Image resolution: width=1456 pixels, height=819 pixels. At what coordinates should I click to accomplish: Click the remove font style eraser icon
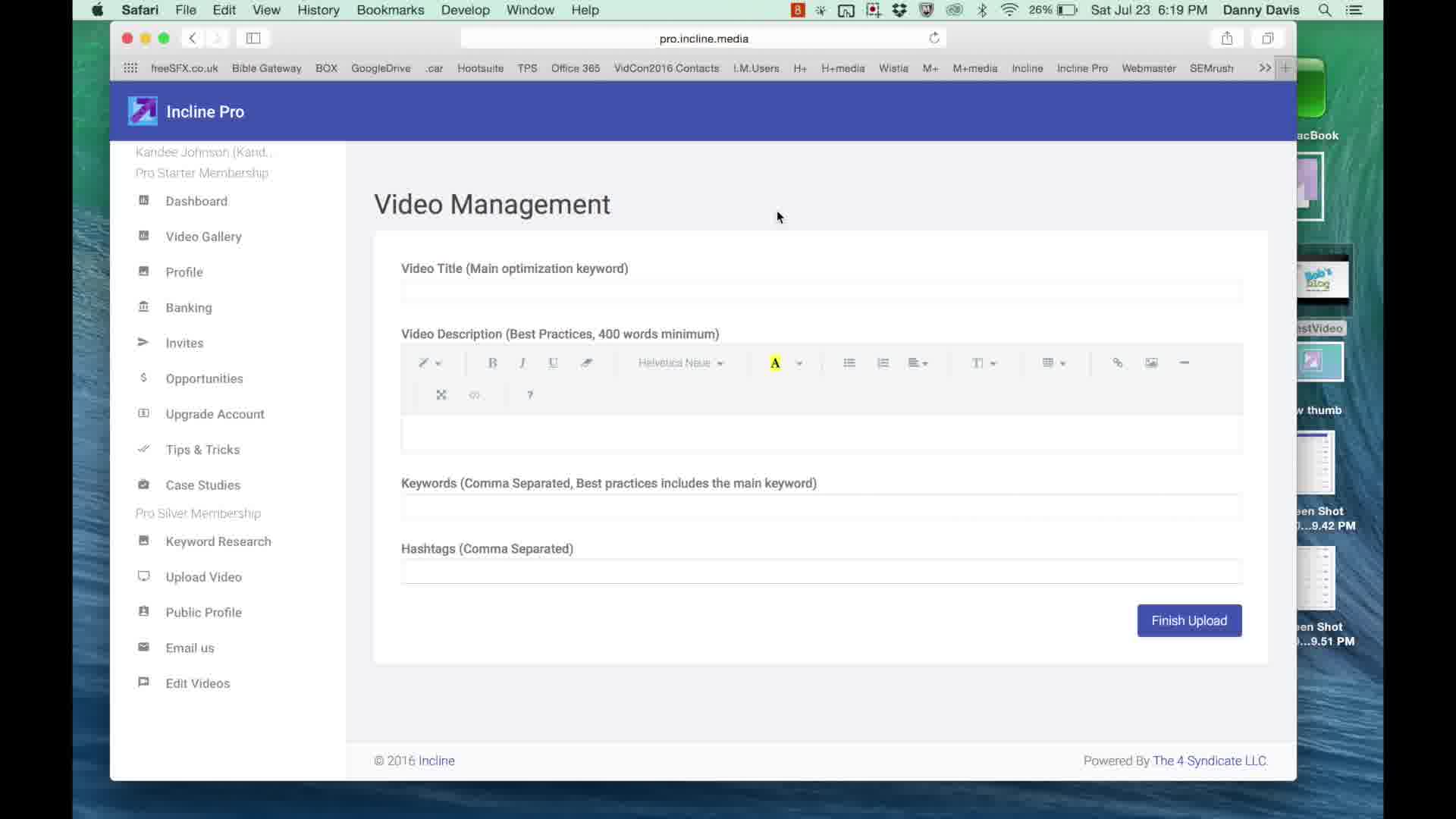(x=586, y=363)
